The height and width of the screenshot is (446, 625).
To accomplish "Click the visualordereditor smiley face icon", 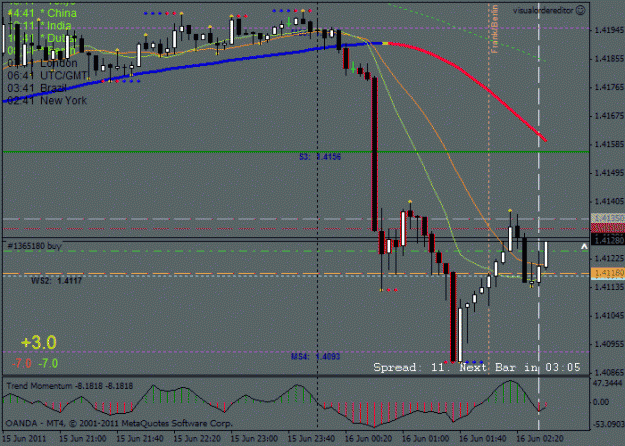I will (x=581, y=10).
